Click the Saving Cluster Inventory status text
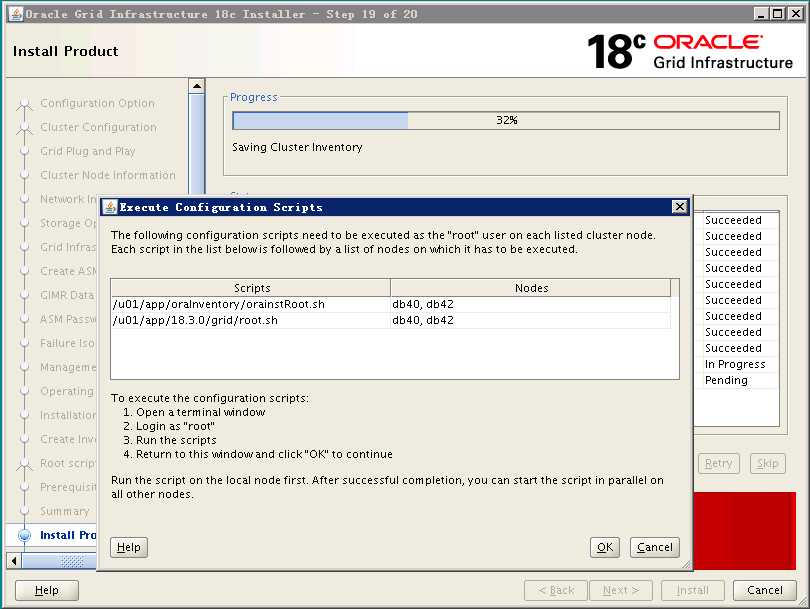 click(297, 147)
